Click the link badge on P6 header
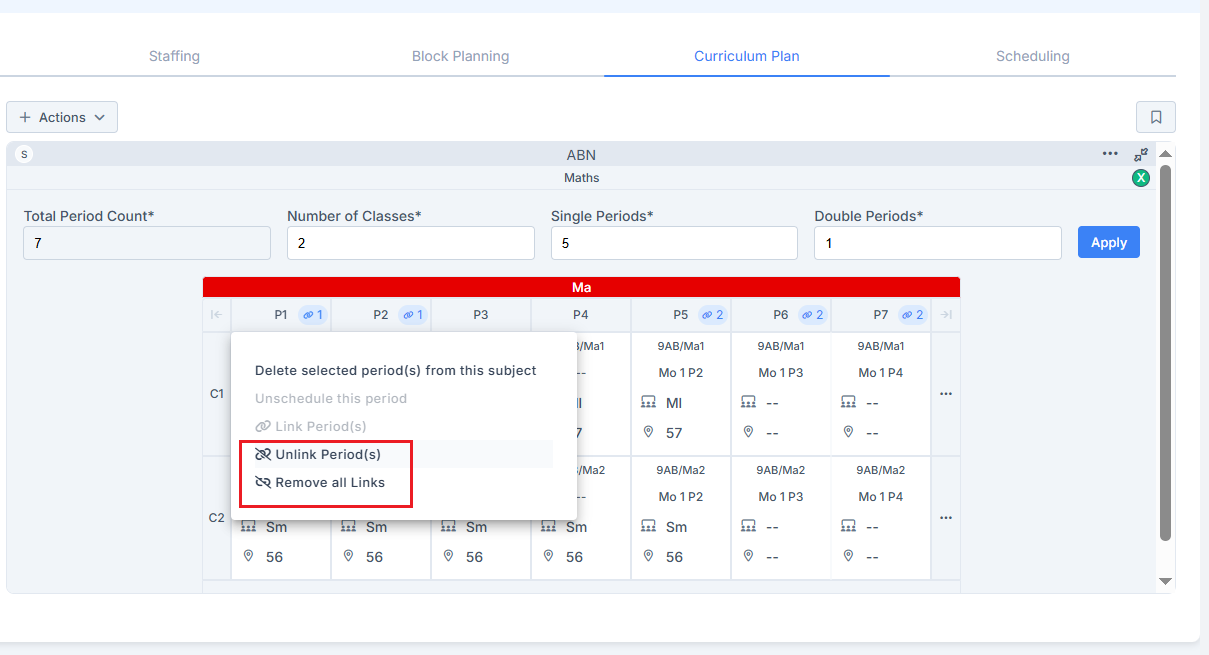The height and width of the screenshot is (655, 1209). point(812,315)
